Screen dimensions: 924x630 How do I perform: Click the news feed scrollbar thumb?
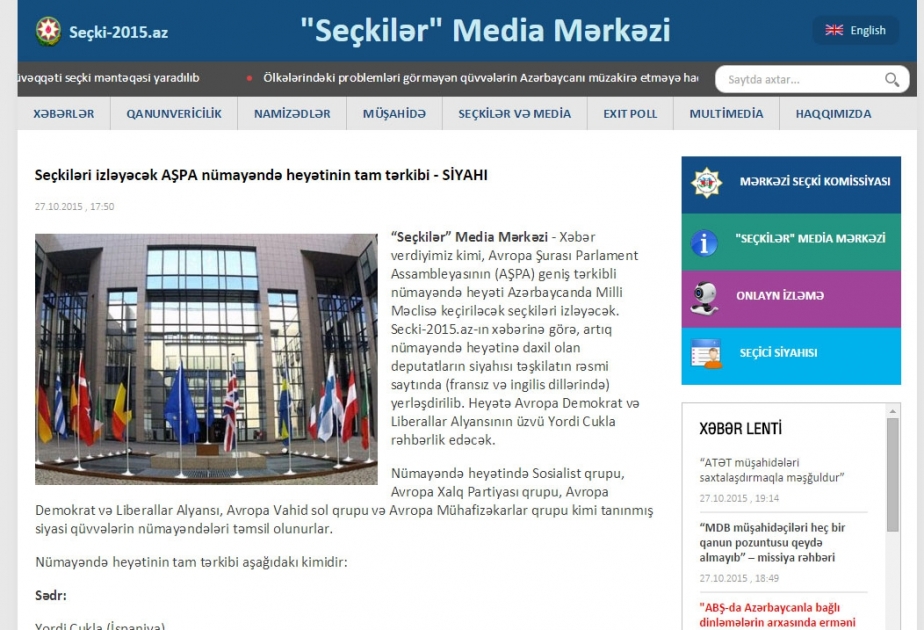click(x=892, y=475)
